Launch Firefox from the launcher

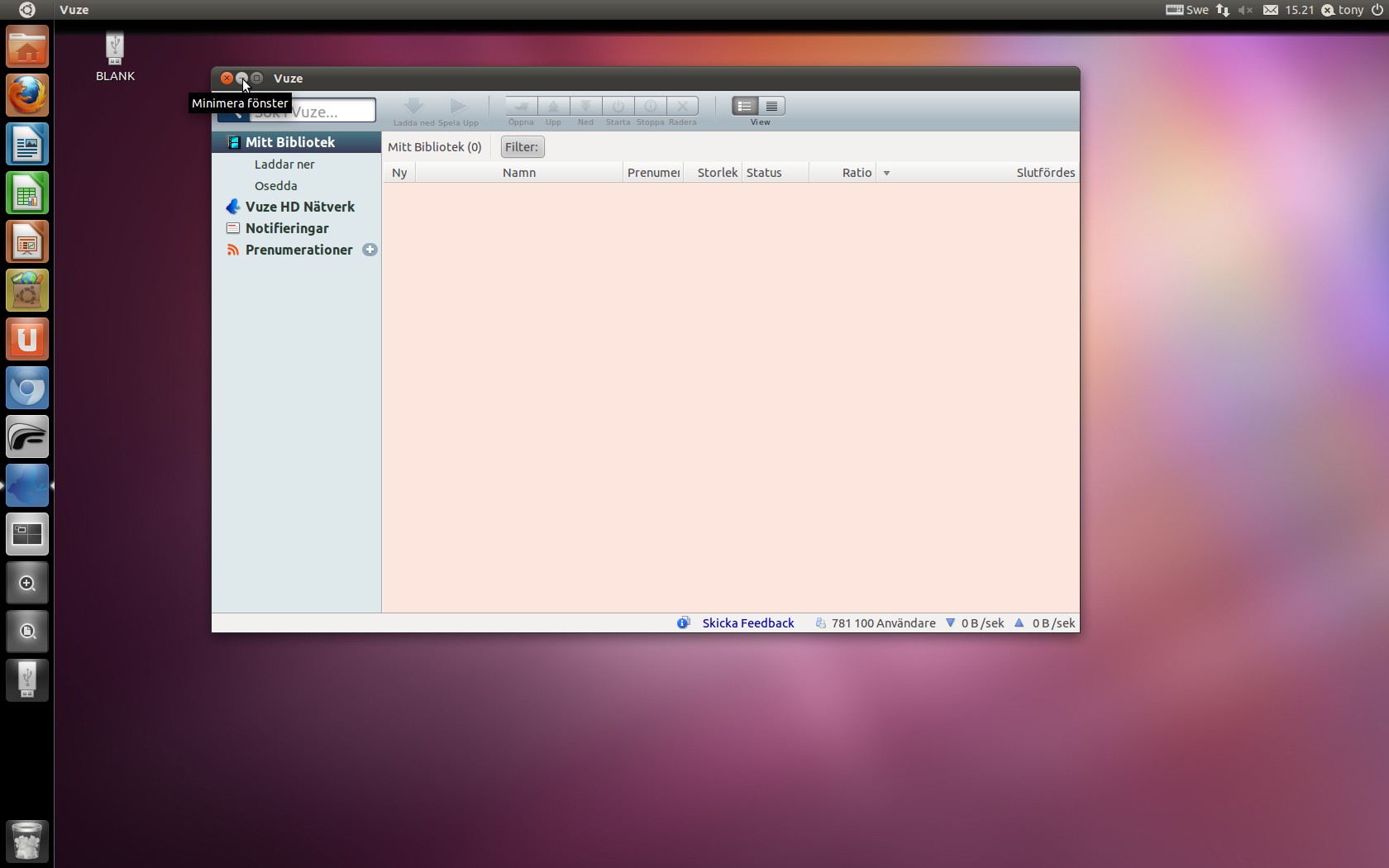tap(27, 96)
